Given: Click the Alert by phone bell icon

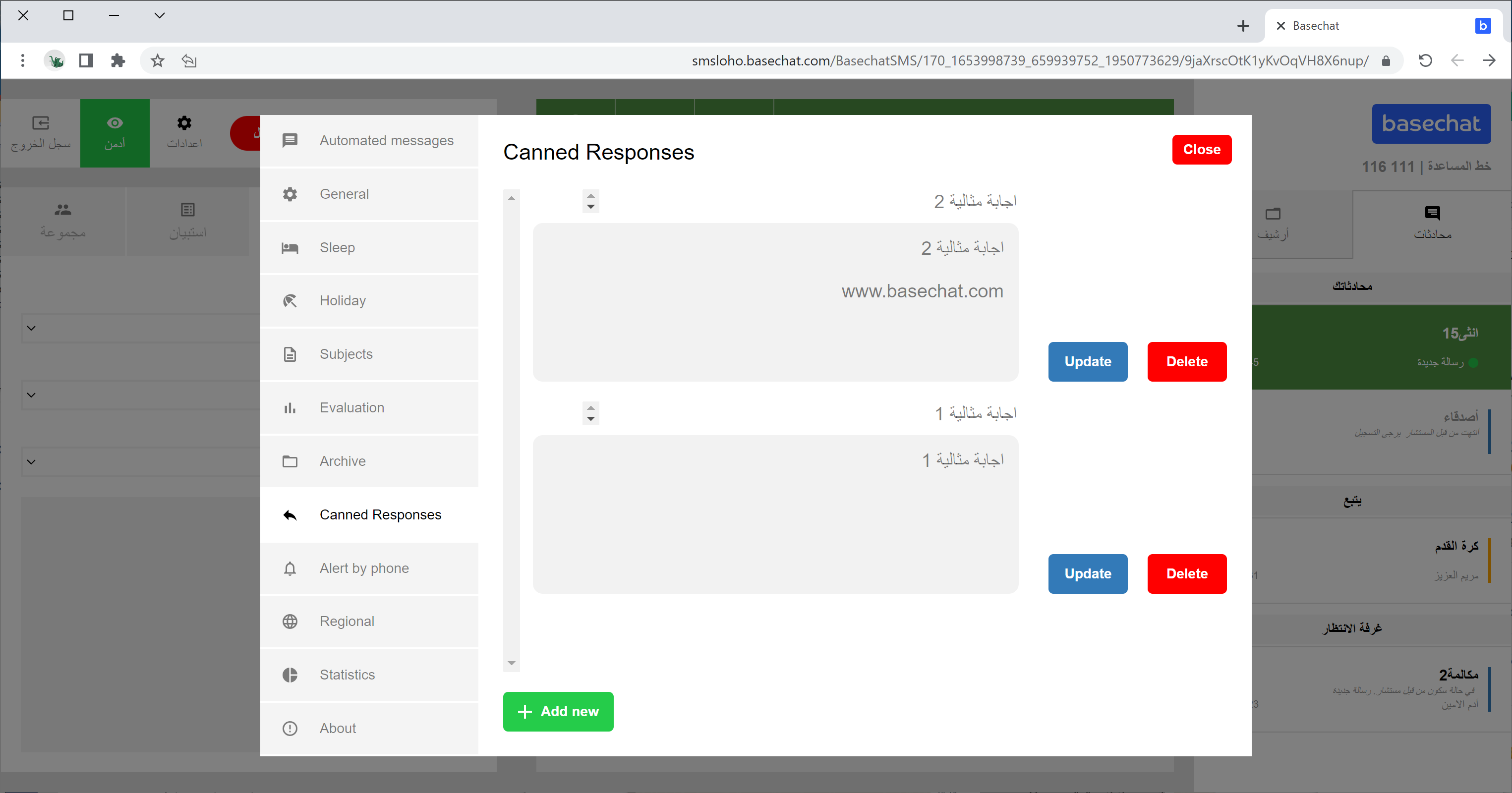Looking at the screenshot, I should 290,568.
